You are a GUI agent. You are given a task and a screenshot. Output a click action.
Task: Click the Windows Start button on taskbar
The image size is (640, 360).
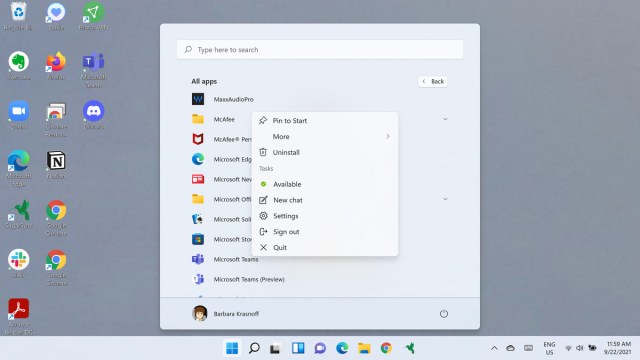[232, 348]
